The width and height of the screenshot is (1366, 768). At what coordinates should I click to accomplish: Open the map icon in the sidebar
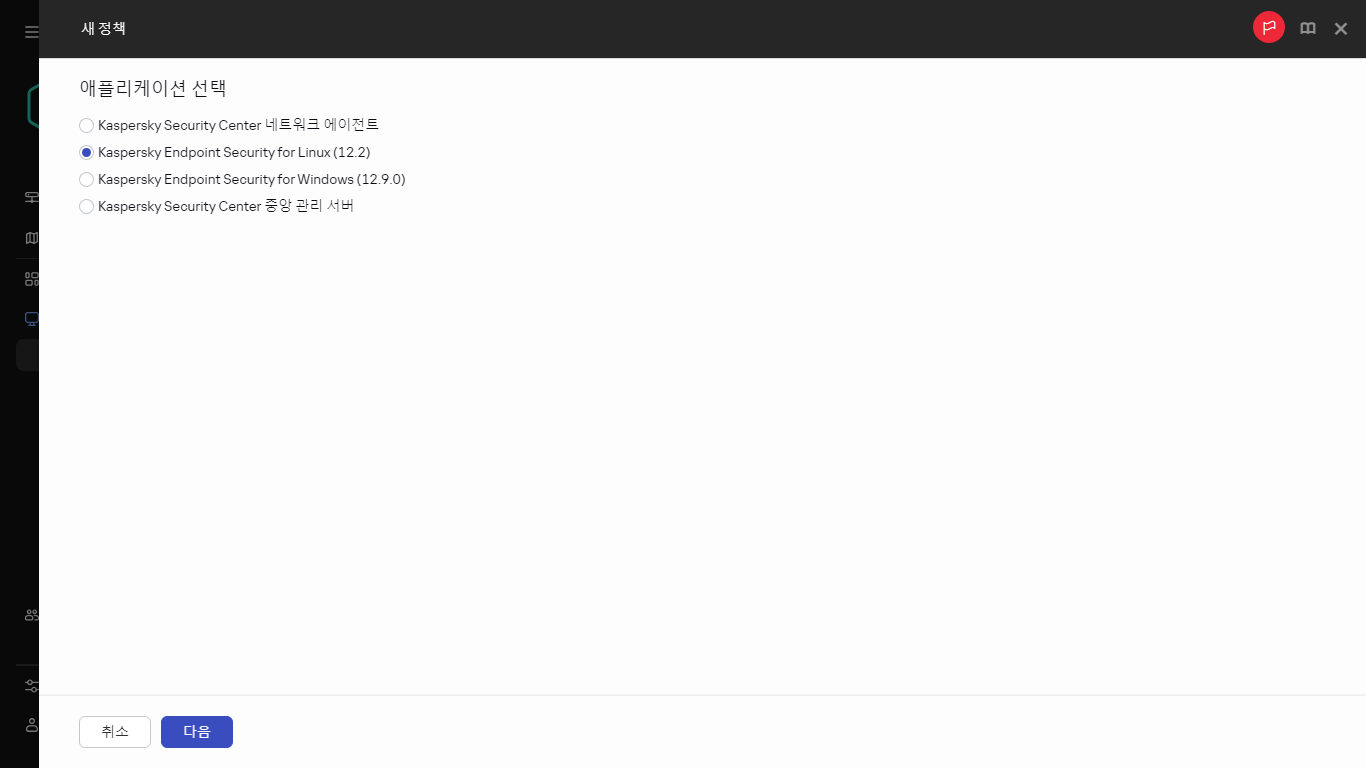coord(31,238)
